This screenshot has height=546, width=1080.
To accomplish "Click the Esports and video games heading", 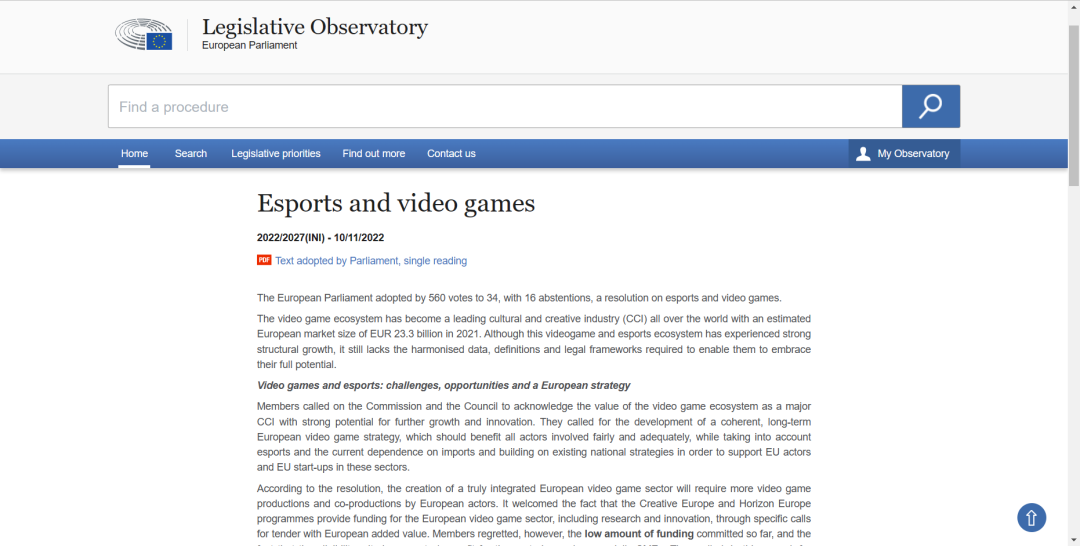I will coord(396,203).
